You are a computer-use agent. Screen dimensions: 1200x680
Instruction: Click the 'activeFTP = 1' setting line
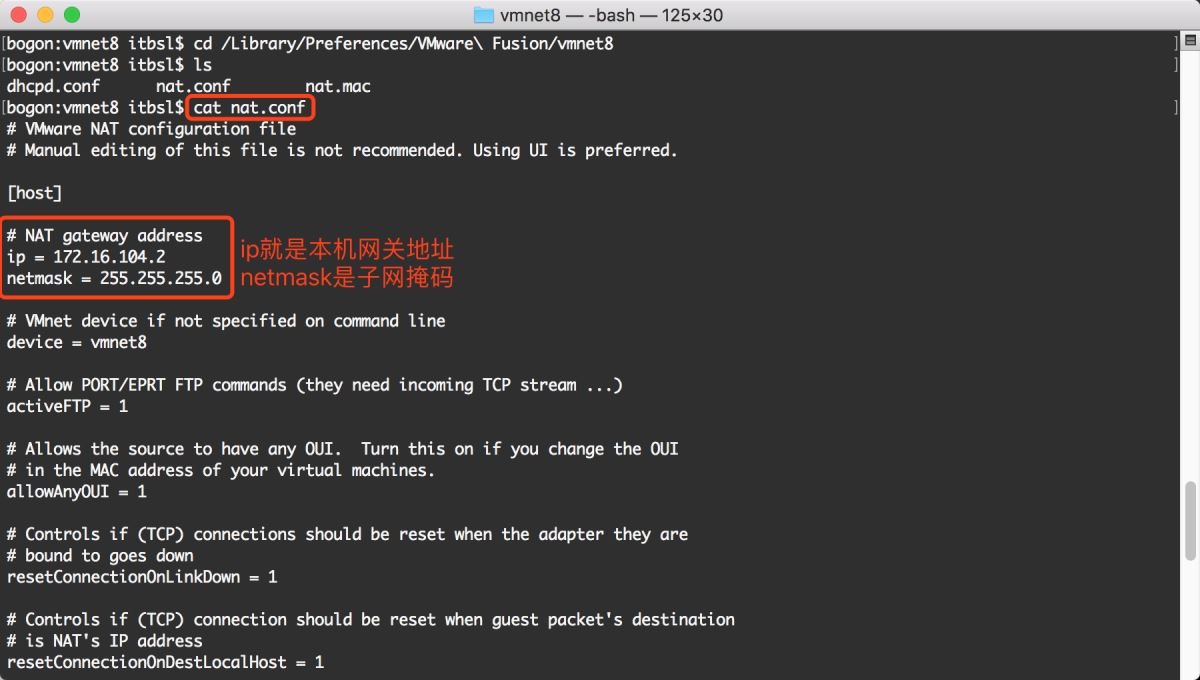click(67, 406)
